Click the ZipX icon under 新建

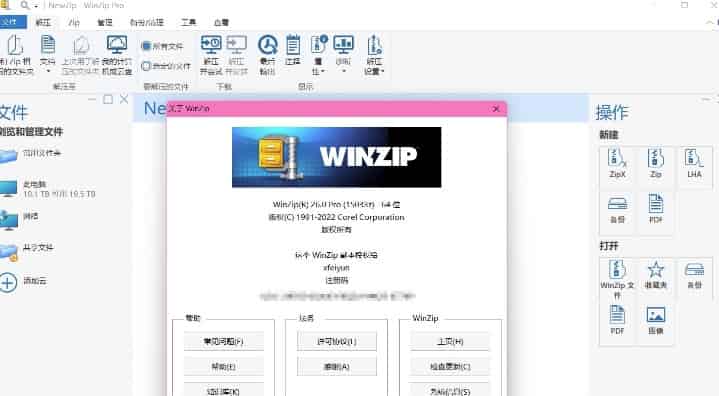[x=617, y=164]
